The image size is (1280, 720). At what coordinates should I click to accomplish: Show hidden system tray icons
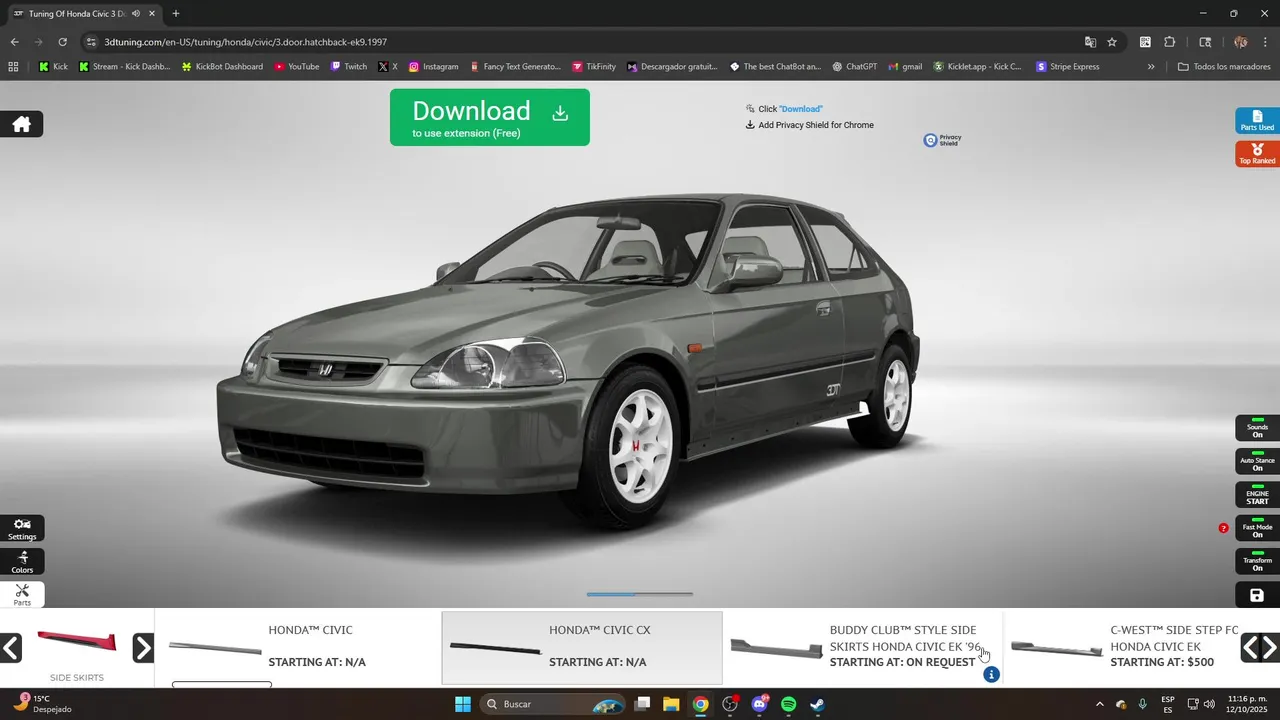1099,704
